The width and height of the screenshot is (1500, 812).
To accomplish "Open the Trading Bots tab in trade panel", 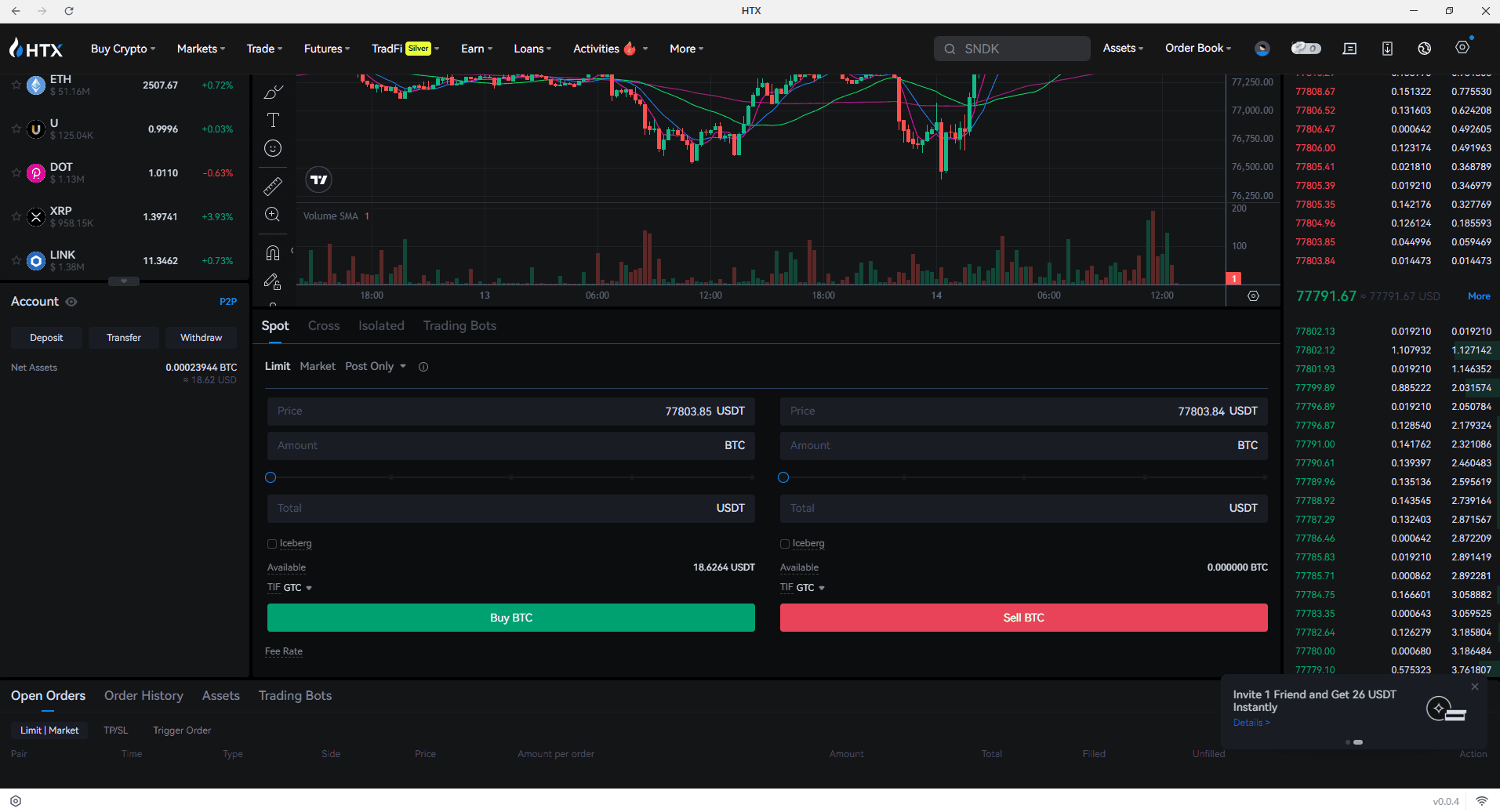I will coord(459,326).
